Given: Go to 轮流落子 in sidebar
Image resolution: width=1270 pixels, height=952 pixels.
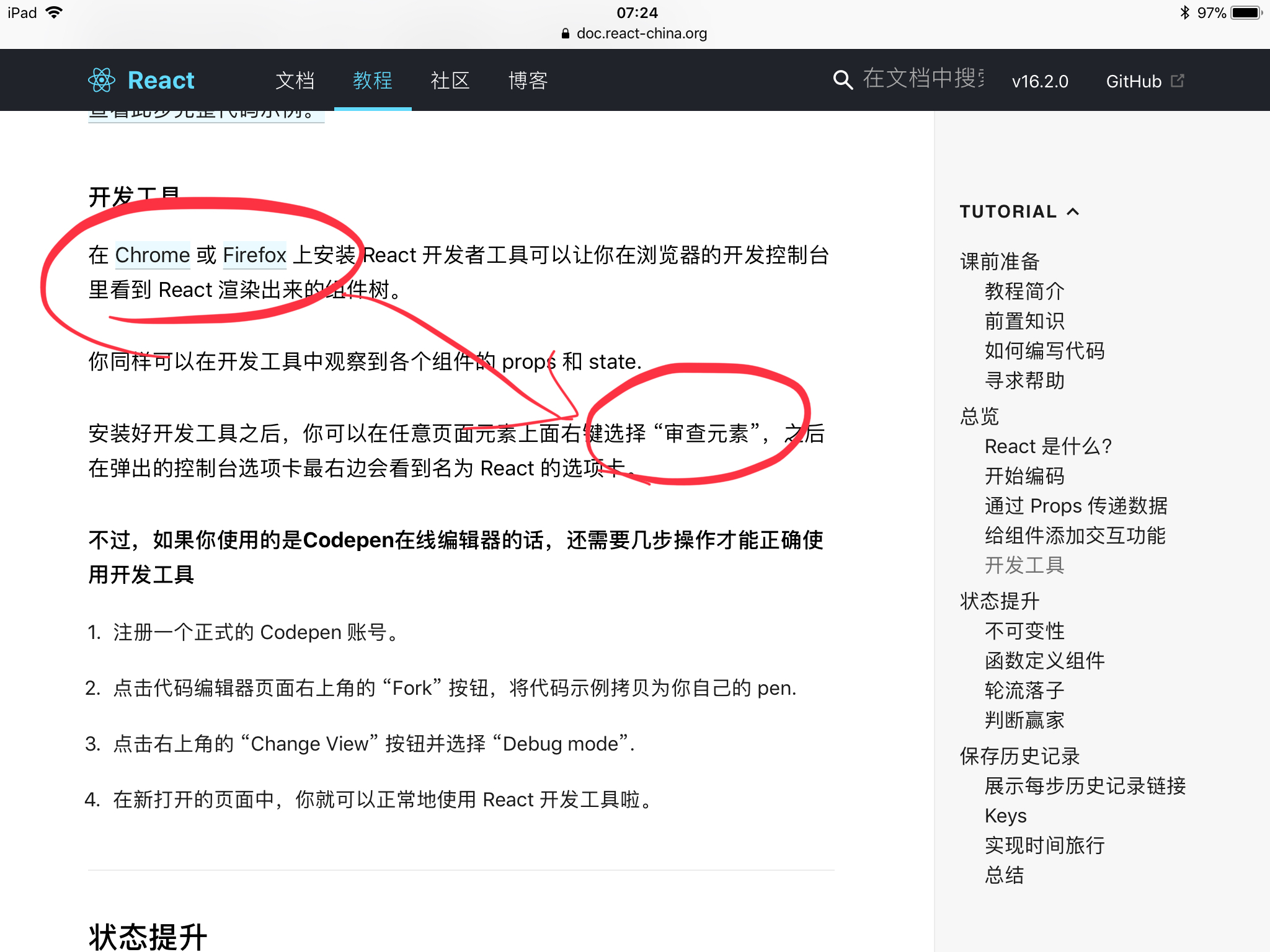Looking at the screenshot, I should tap(1024, 690).
